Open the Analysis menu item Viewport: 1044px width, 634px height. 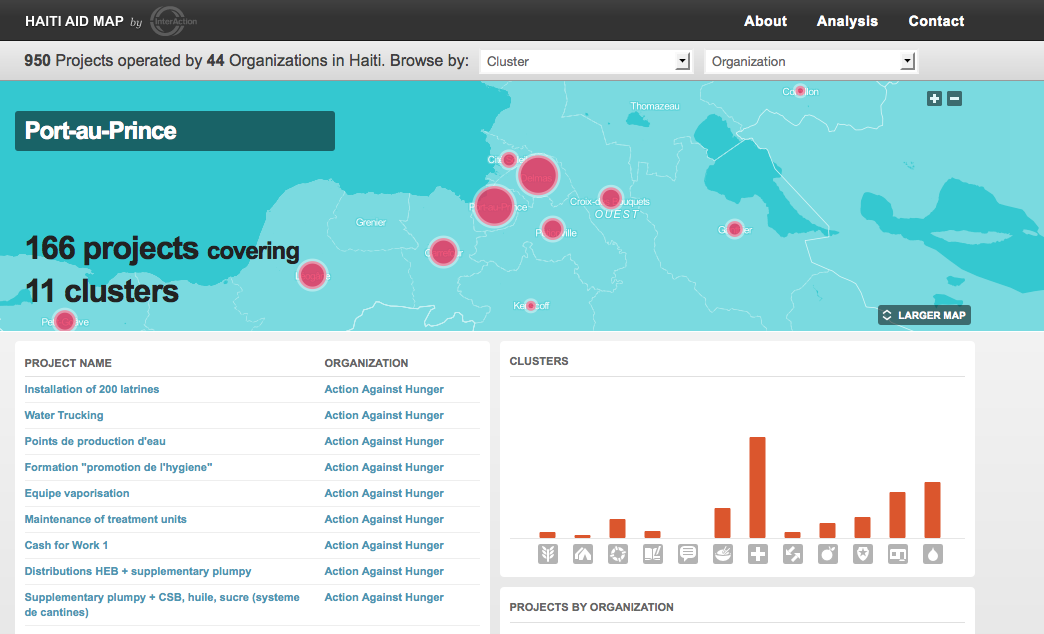point(847,21)
